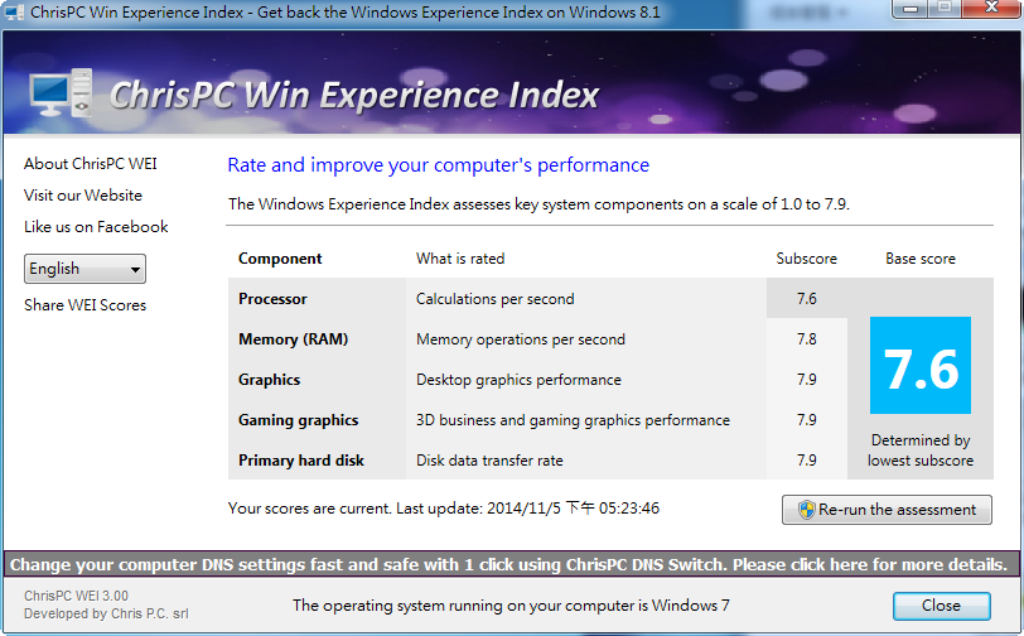1024x636 pixels.
Task: Click 'Desktop graphics performance' description
Action: [519, 379]
